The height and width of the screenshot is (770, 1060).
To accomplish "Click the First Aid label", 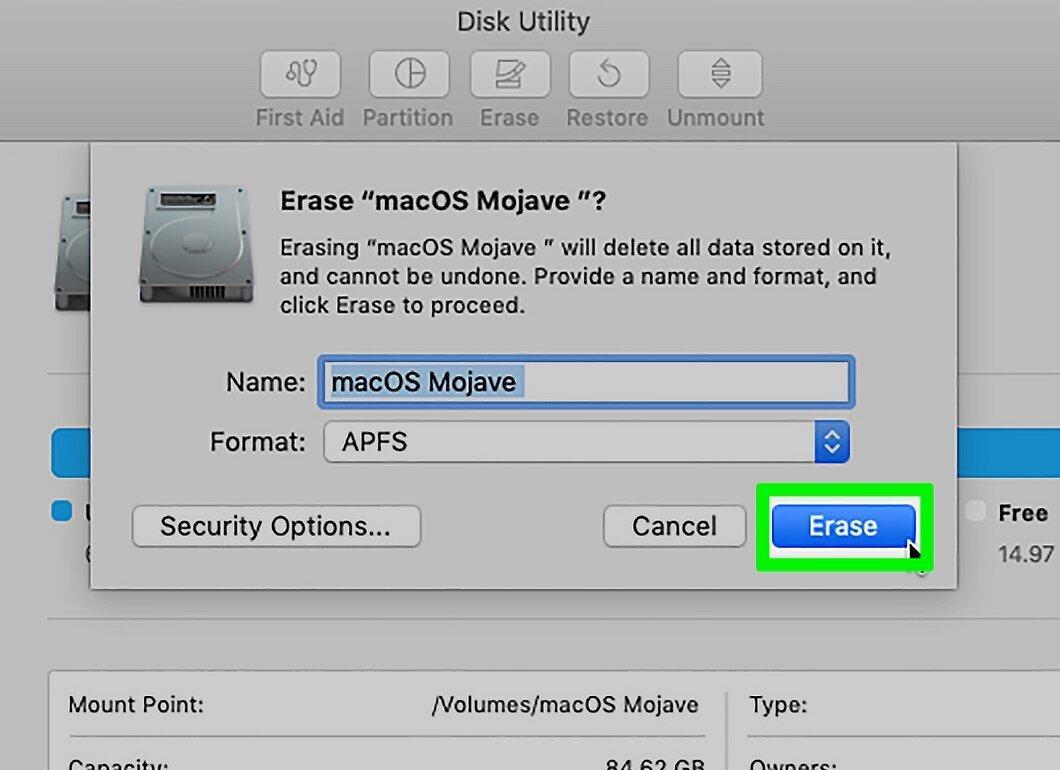I will pyautogui.click(x=300, y=118).
